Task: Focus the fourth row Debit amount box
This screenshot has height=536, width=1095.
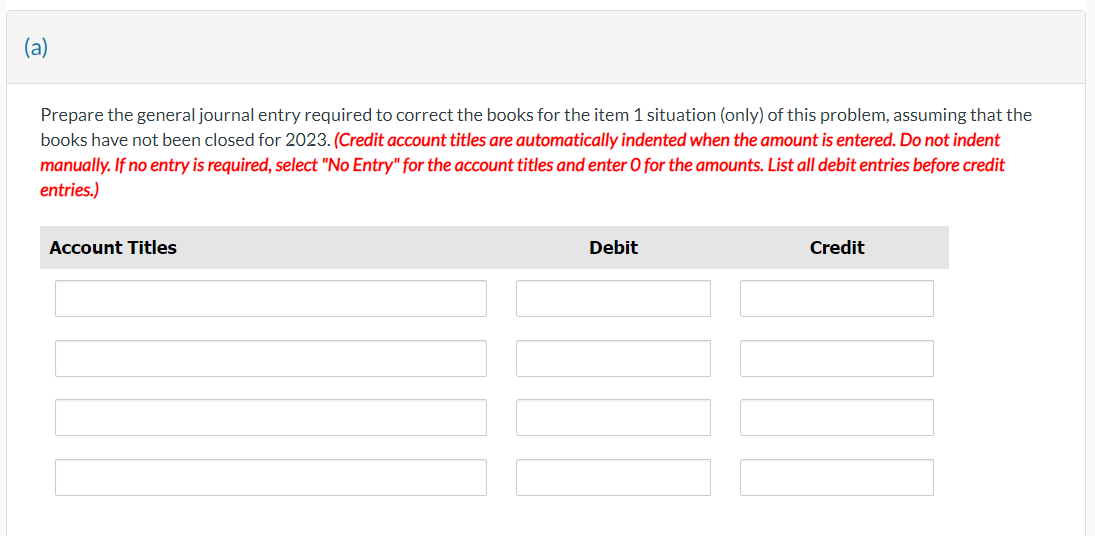Action: pyautogui.click(x=613, y=477)
